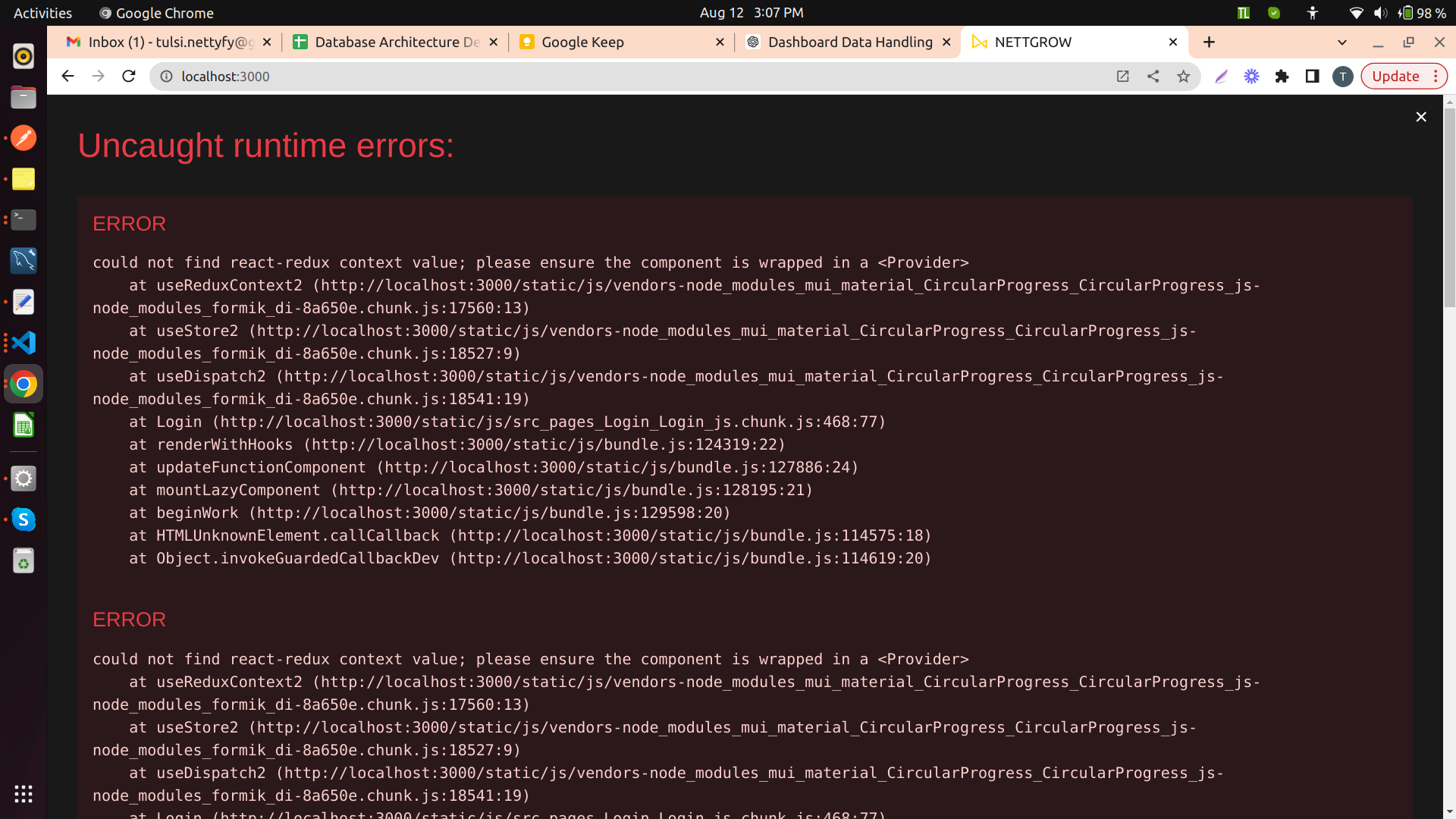Screen dimensions: 1456x819
Task: Dismiss the runtime error overlay
Action: (1421, 117)
